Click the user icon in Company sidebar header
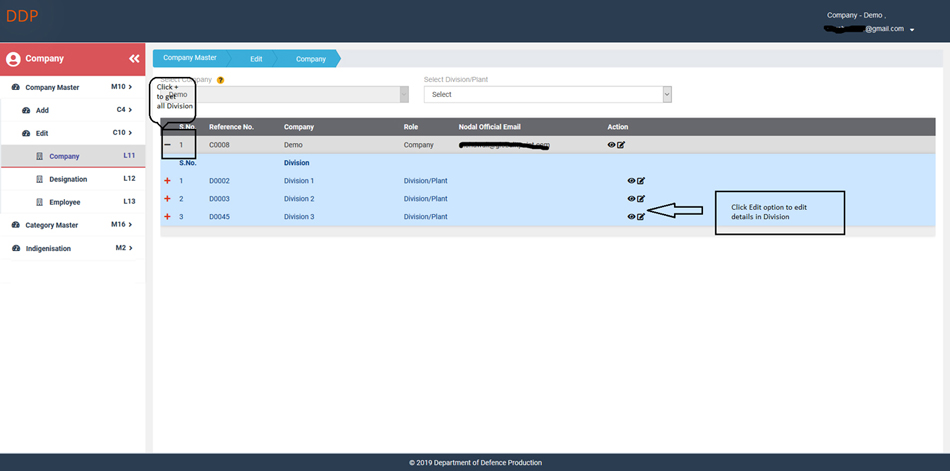 click(14, 59)
